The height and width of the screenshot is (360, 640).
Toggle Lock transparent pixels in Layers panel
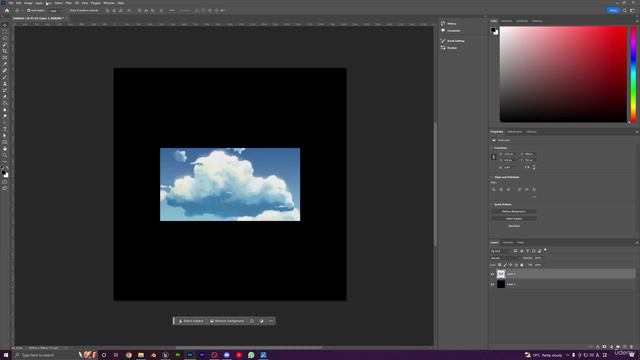500,265
